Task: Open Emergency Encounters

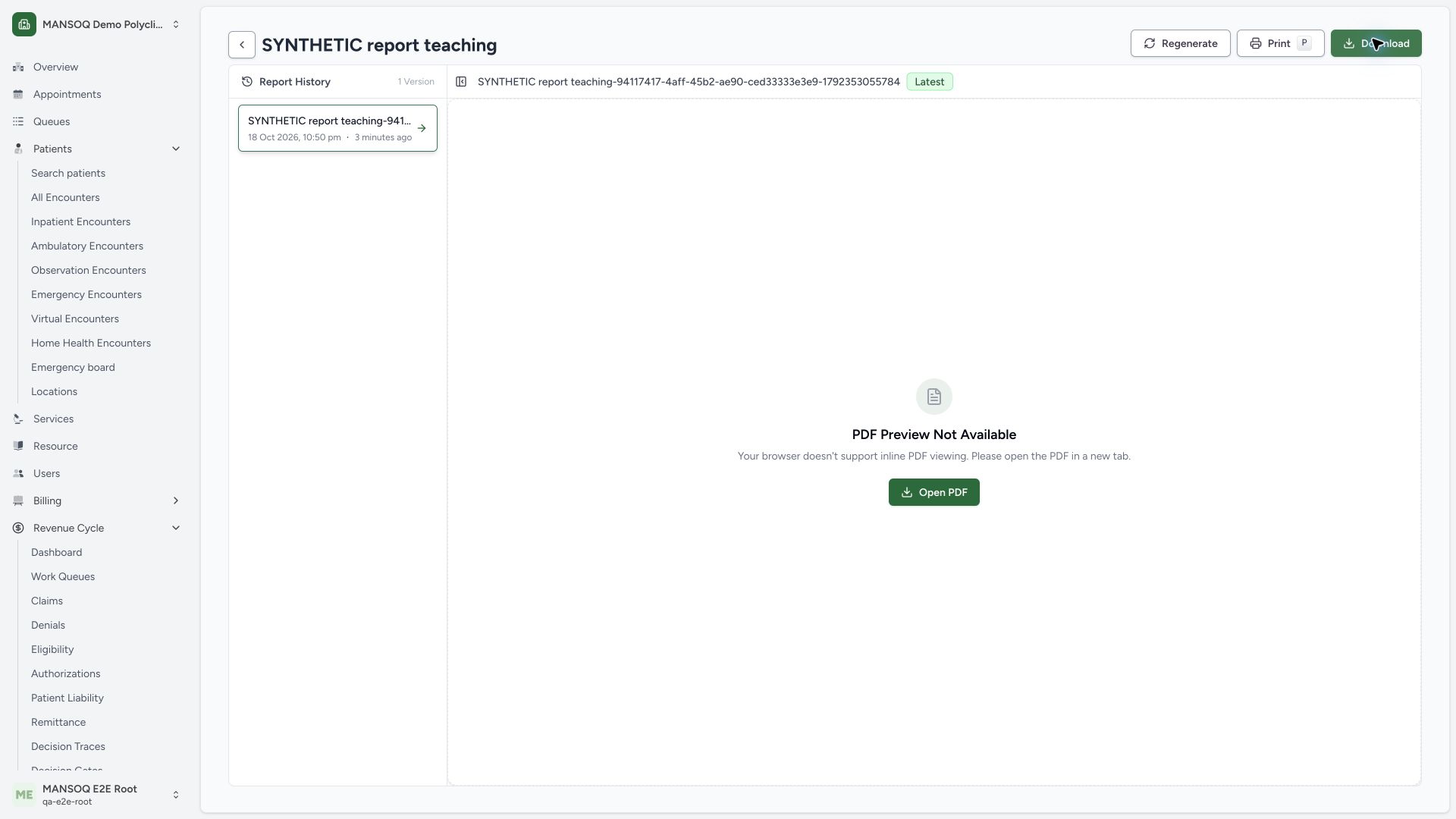Action: 86,294
